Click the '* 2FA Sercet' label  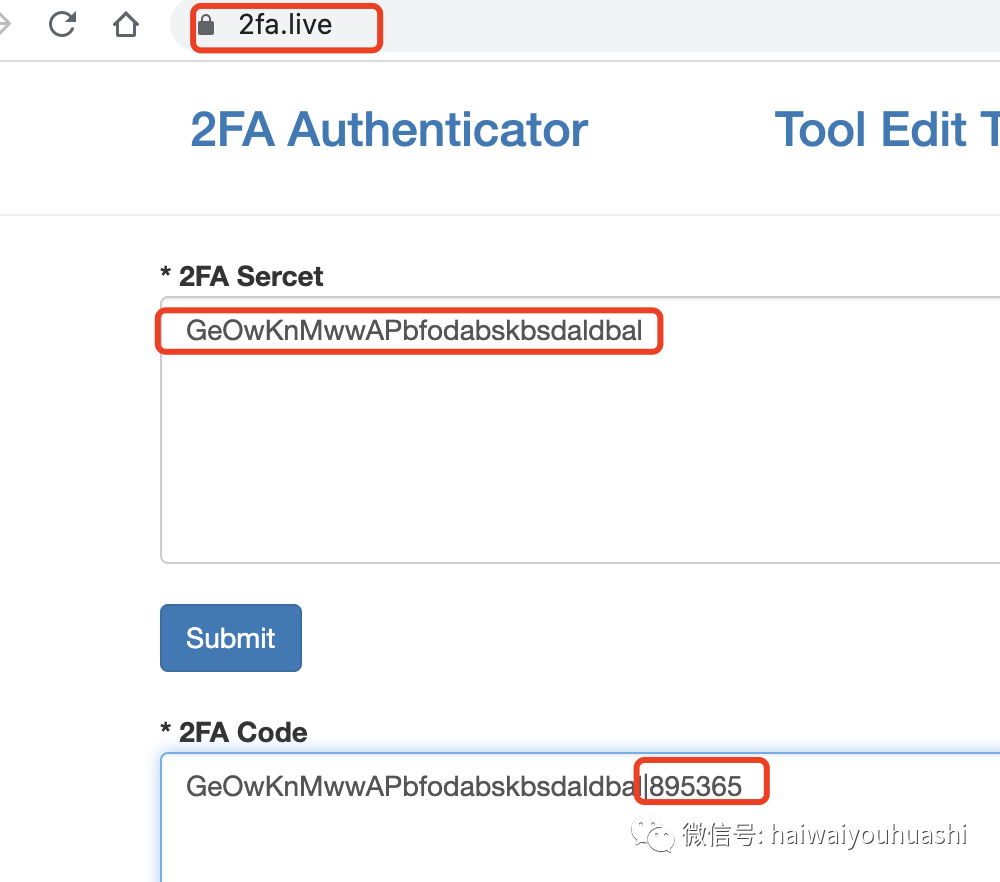click(x=242, y=277)
